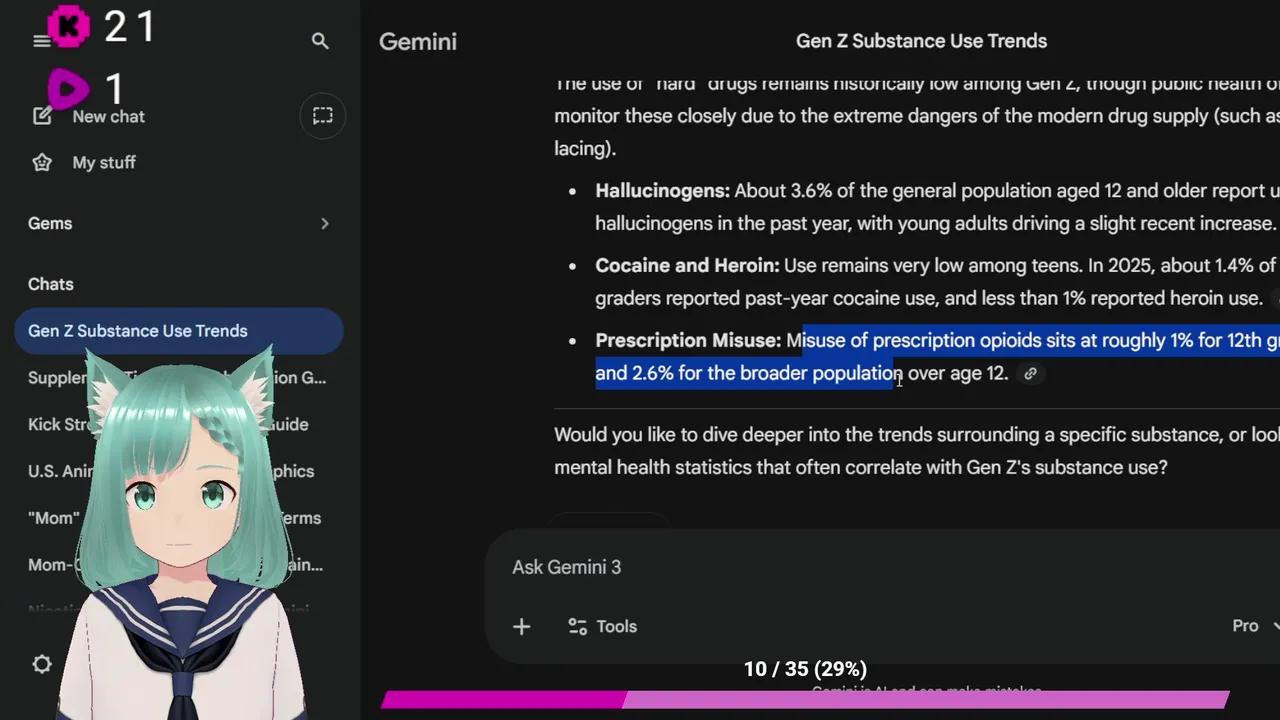This screenshot has width=1280, height=720.
Task: Click the New chat label
Action: click(x=109, y=116)
